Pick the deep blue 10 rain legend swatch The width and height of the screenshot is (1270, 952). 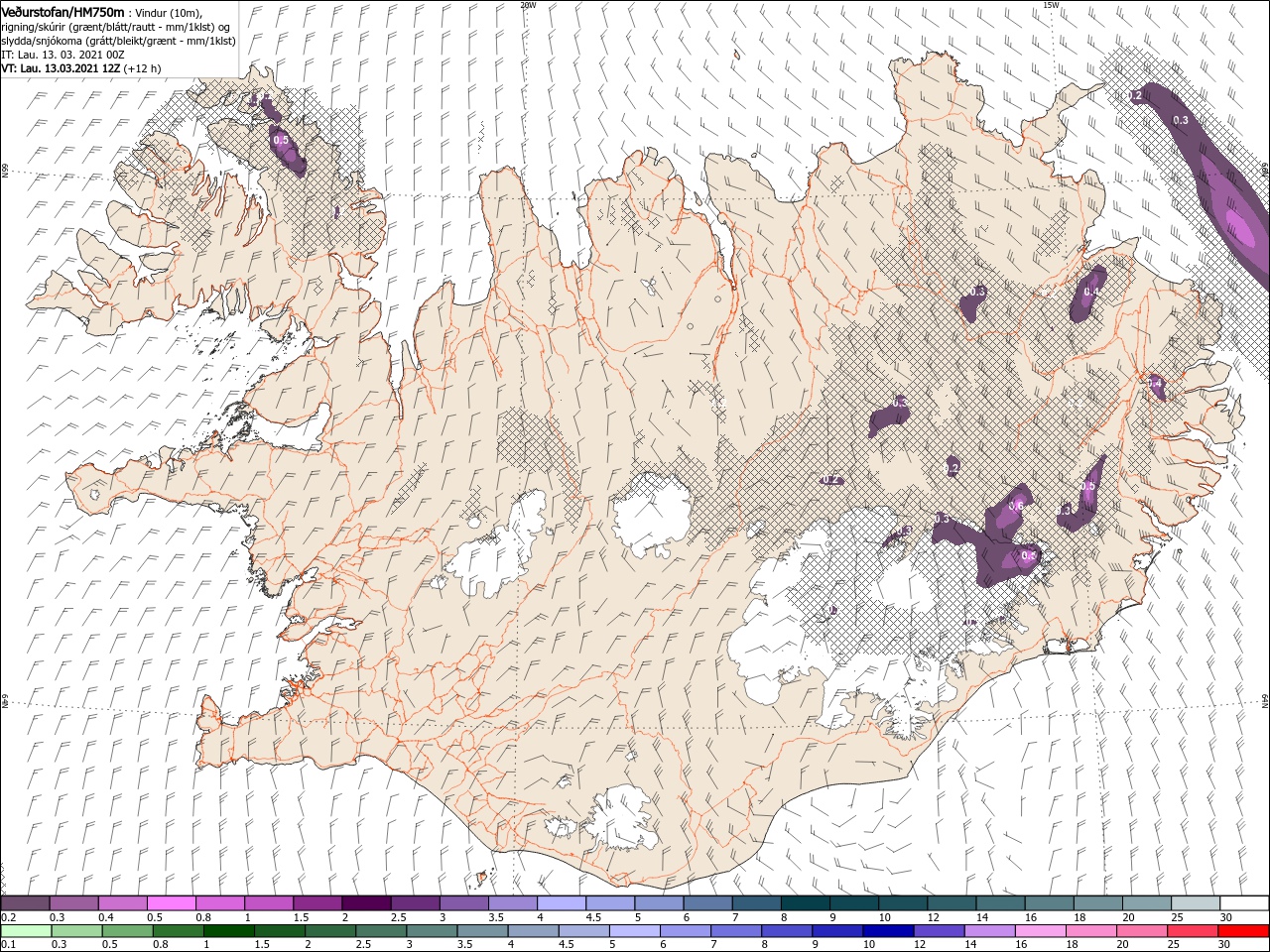point(888,931)
